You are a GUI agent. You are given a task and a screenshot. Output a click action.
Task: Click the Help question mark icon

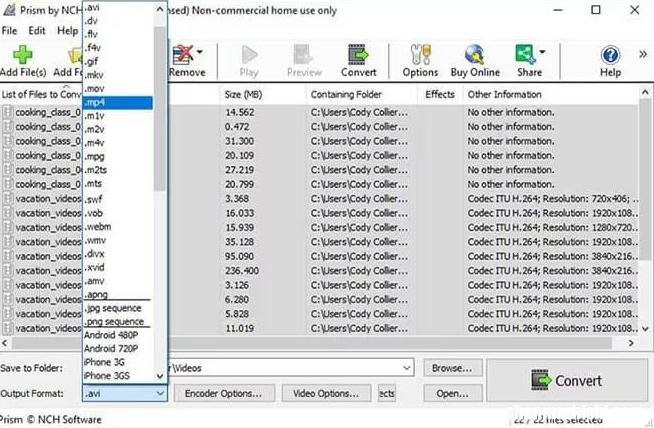point(610,55)
